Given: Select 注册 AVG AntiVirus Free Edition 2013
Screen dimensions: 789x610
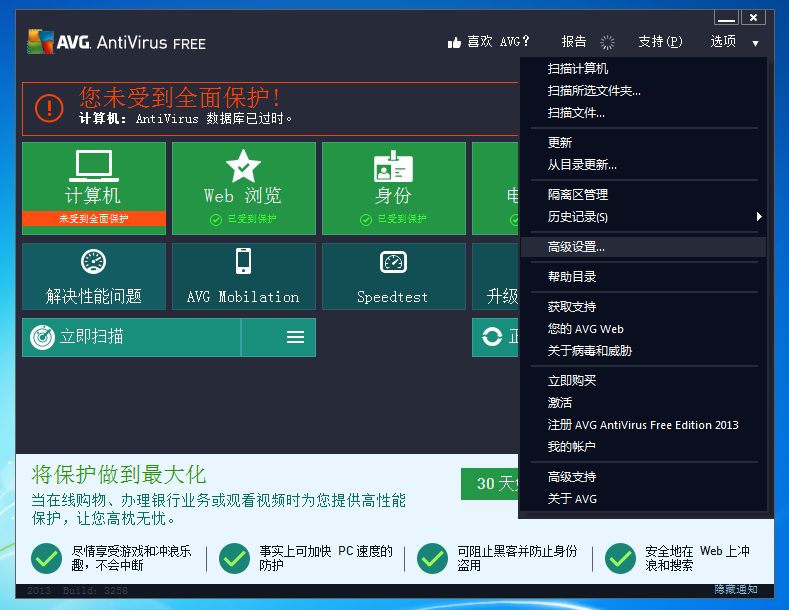Looking at the screenshot, I should (644, 425).
